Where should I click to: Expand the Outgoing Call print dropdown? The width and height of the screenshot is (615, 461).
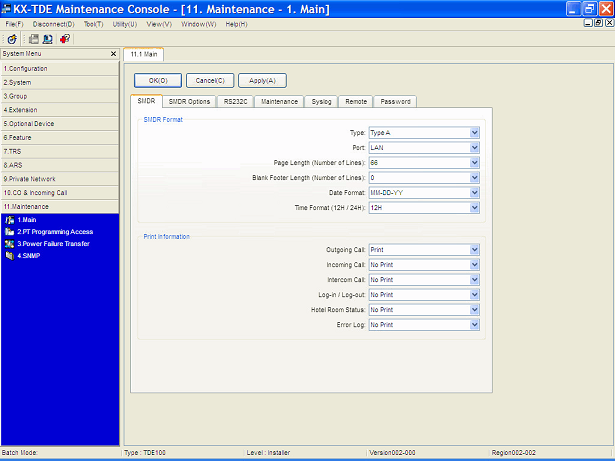[x=474, y=250]
